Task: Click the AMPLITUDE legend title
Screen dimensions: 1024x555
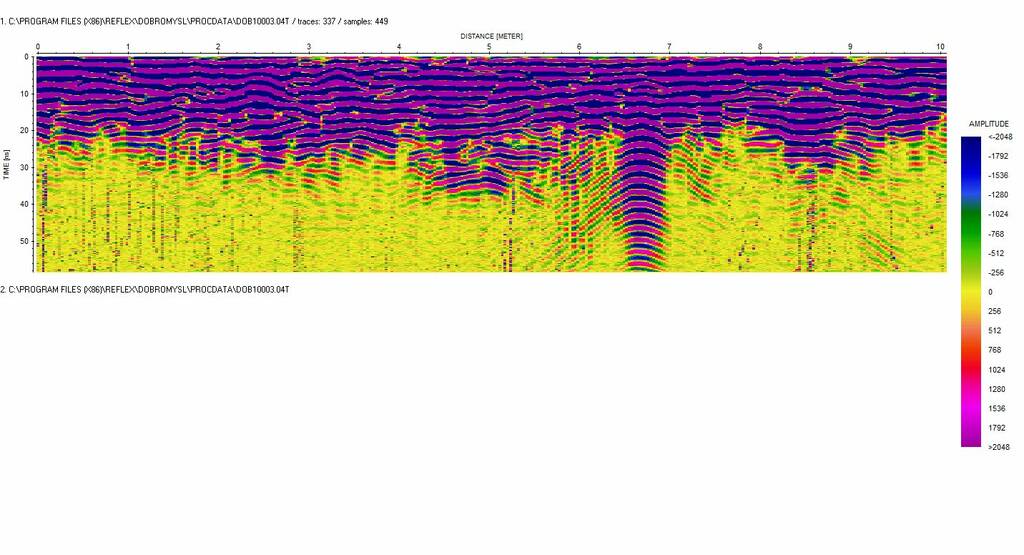Action: pyautogui.click(x=989, y=123)
